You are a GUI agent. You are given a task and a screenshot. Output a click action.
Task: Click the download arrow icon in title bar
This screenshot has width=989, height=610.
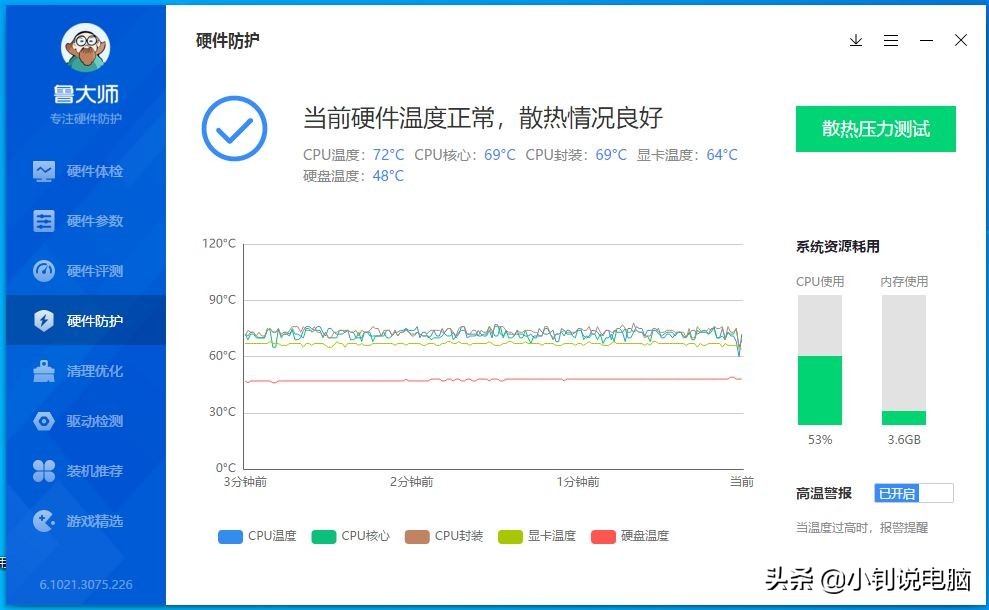click(856, 40)
